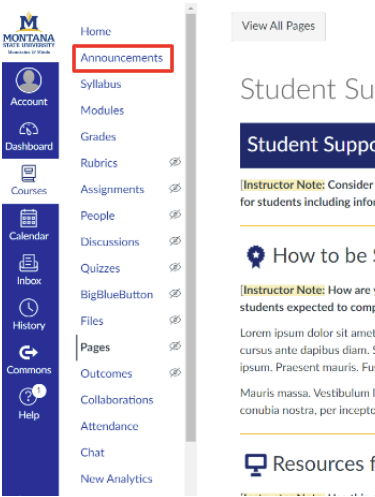Toggle the hidden-eye icon next to Files
Image resolution: width=375 pixels, height=497 pixels.
tap(175, 320)
